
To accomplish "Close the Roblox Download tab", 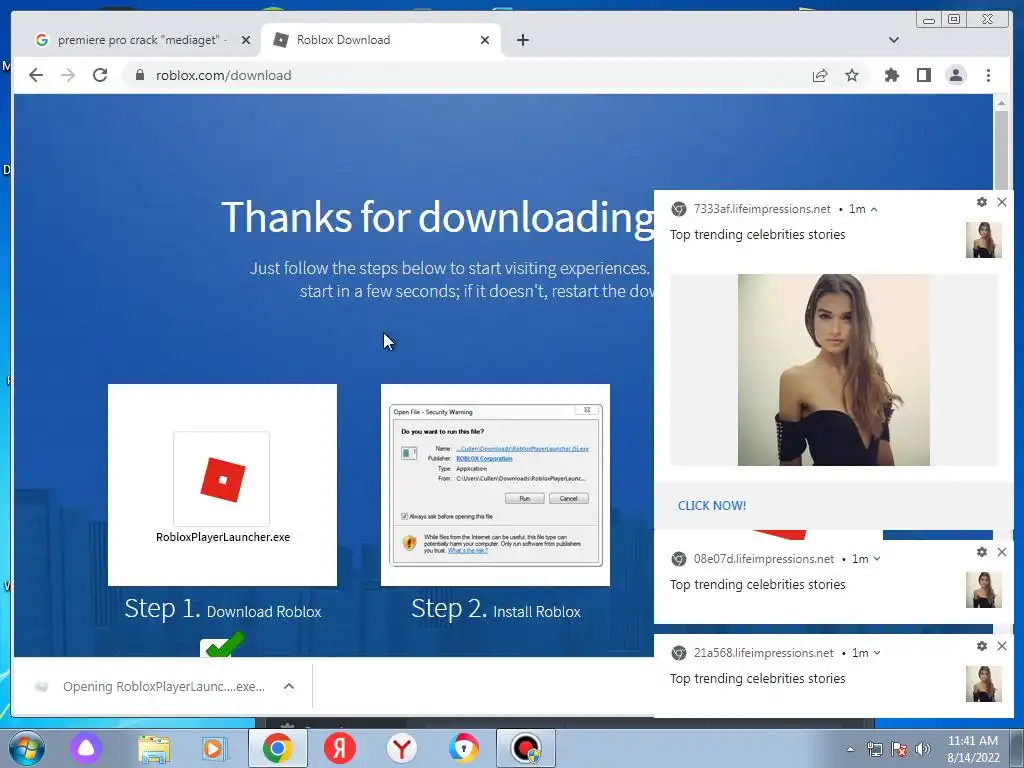I will click(485, 40).
